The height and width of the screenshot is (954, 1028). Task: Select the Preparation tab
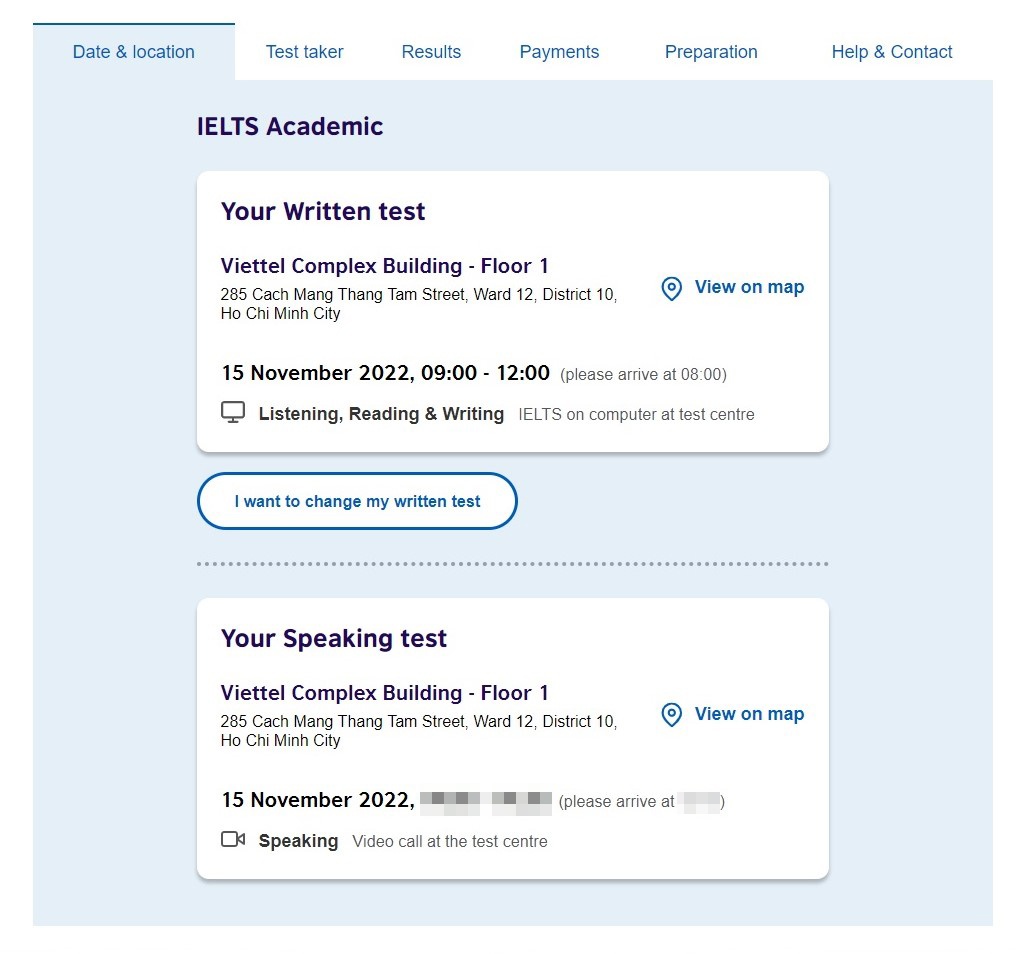pos(711,52)
